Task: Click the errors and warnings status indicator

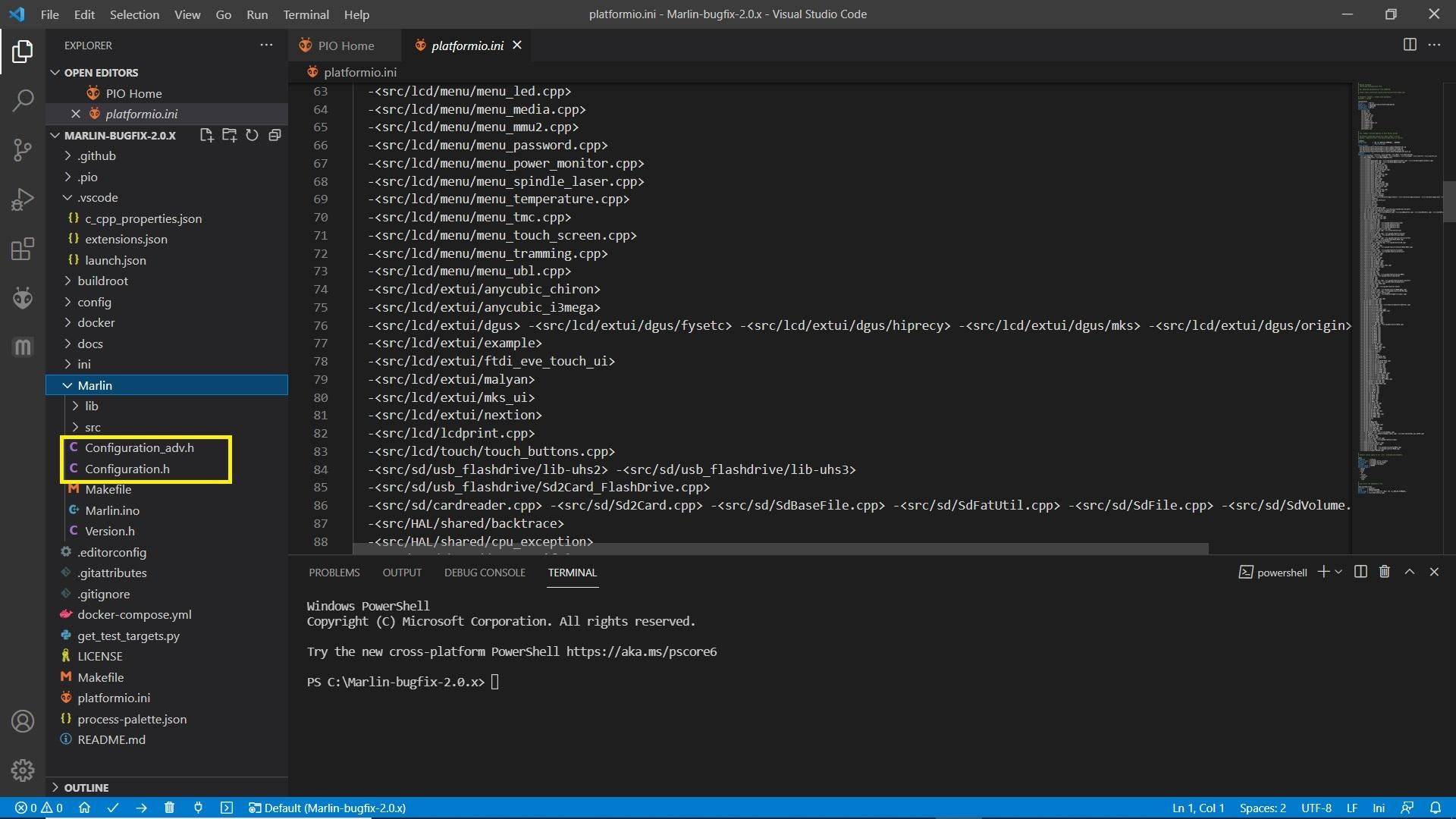Action: pyautogui.click(x=39, y=808)
